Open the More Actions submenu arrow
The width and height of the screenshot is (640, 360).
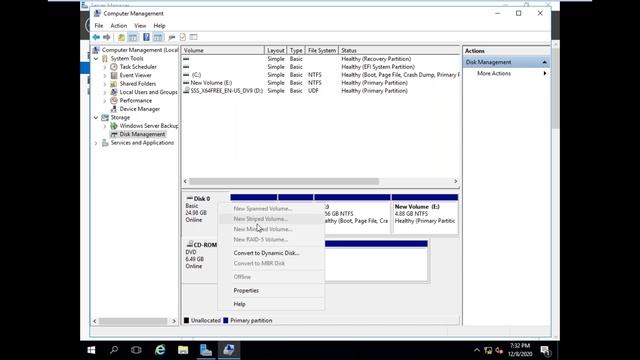[x=545, y=73]
